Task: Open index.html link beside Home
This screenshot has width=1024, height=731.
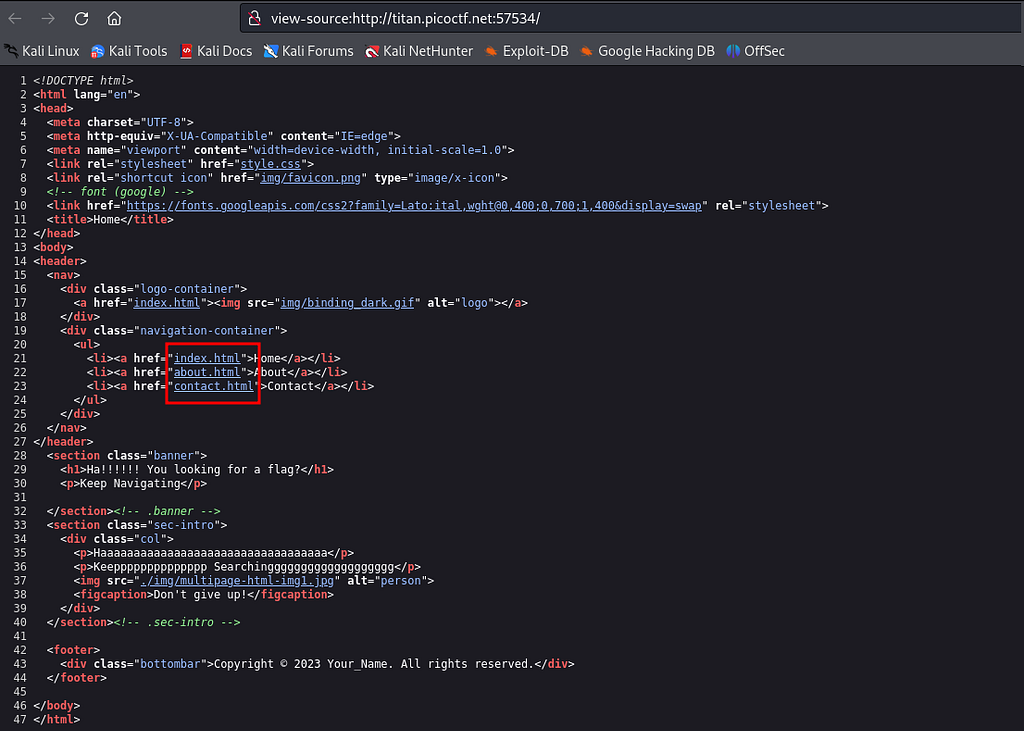Action: 207,359
